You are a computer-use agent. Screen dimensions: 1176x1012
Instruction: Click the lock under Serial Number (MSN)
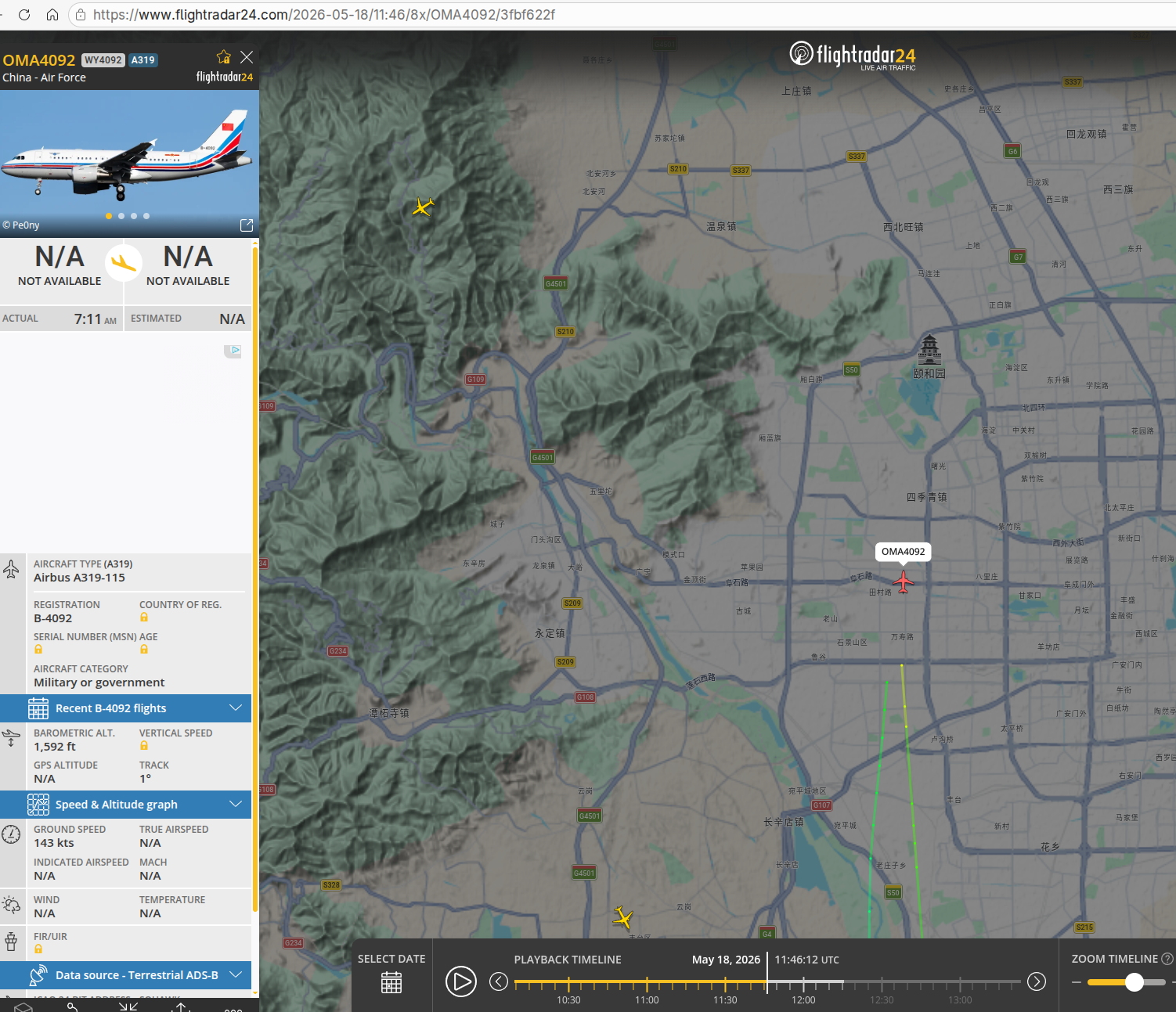tap(38, 650)
